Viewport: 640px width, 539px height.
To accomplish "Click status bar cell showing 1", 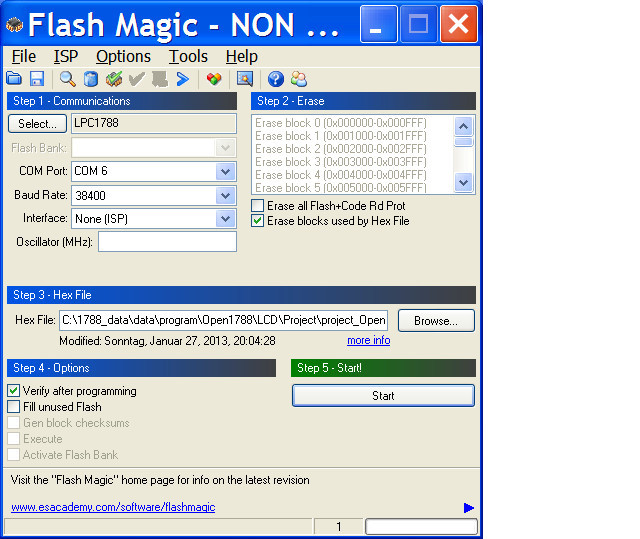I will [338, 527].
